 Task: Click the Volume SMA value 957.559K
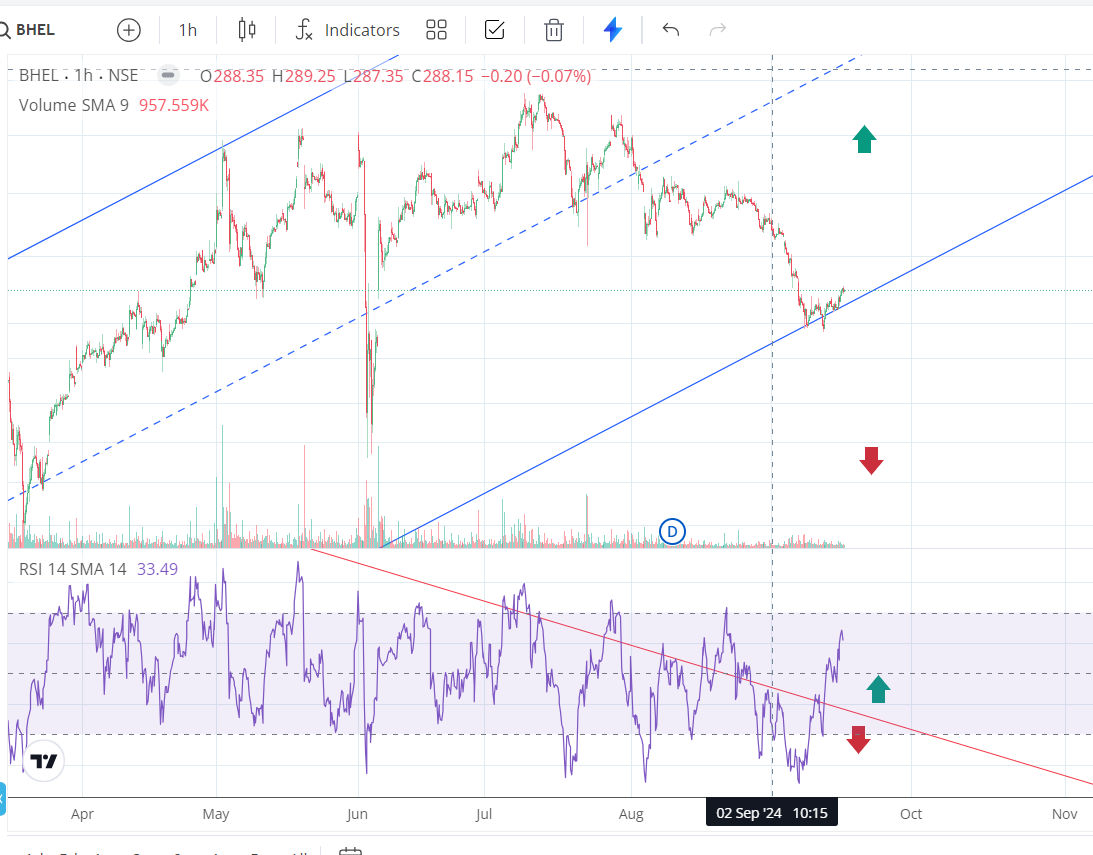[x=174, y=105]
